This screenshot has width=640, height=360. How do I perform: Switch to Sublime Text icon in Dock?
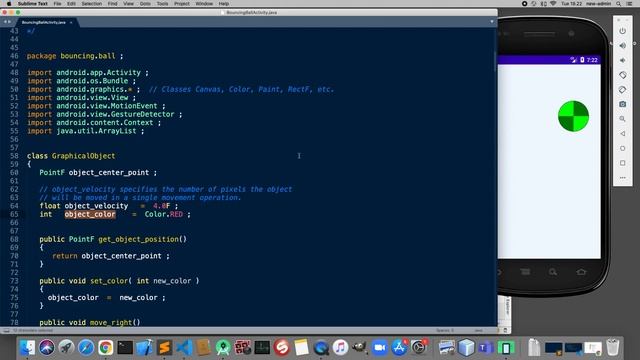[x=164, y=347]
